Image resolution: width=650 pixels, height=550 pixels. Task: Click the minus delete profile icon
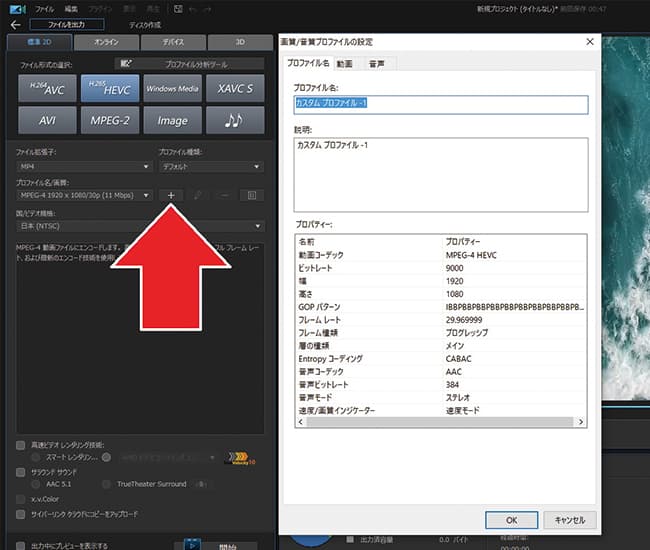(225, 195)
